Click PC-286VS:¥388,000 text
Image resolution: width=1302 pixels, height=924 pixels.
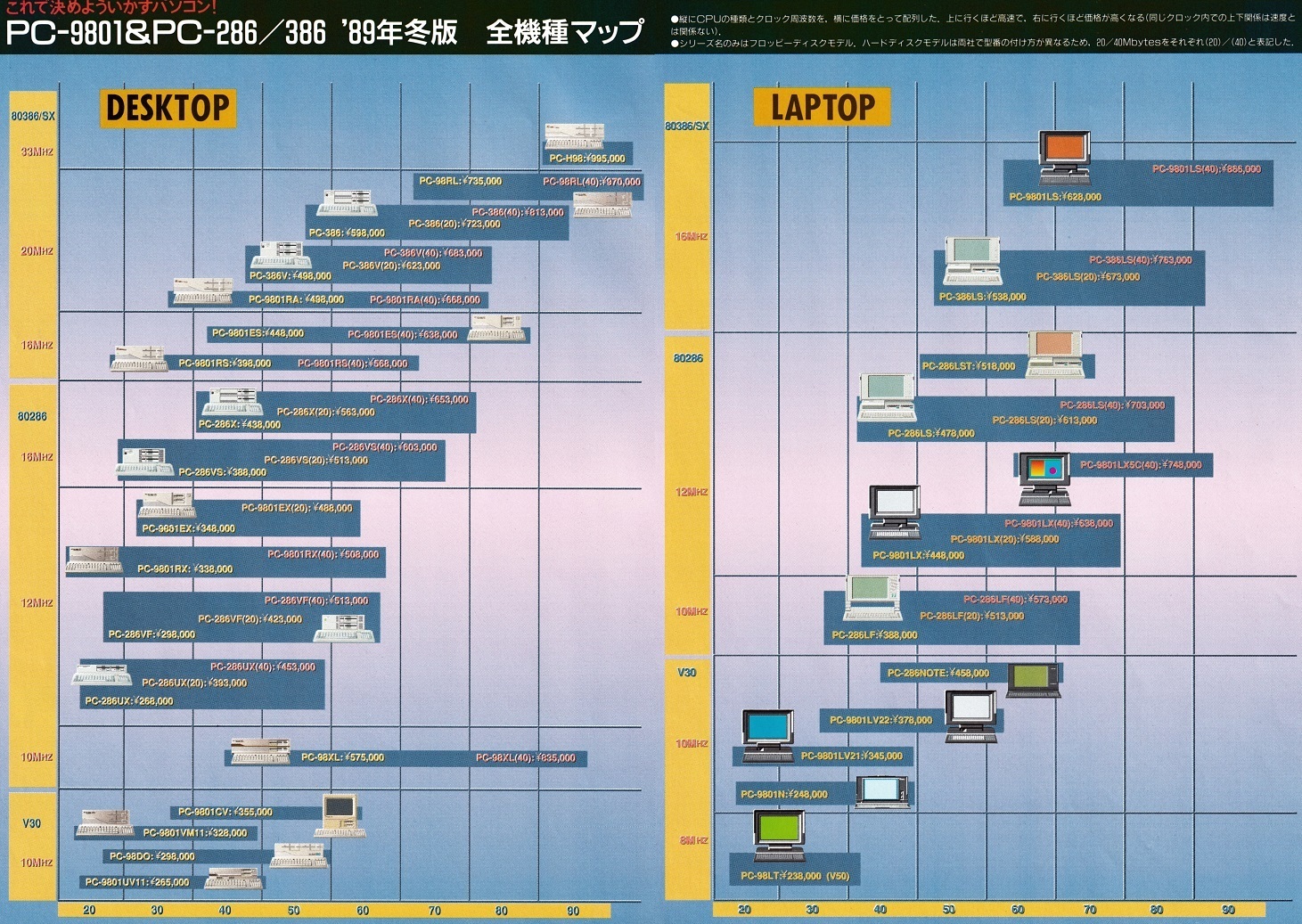tap(222, 472)
